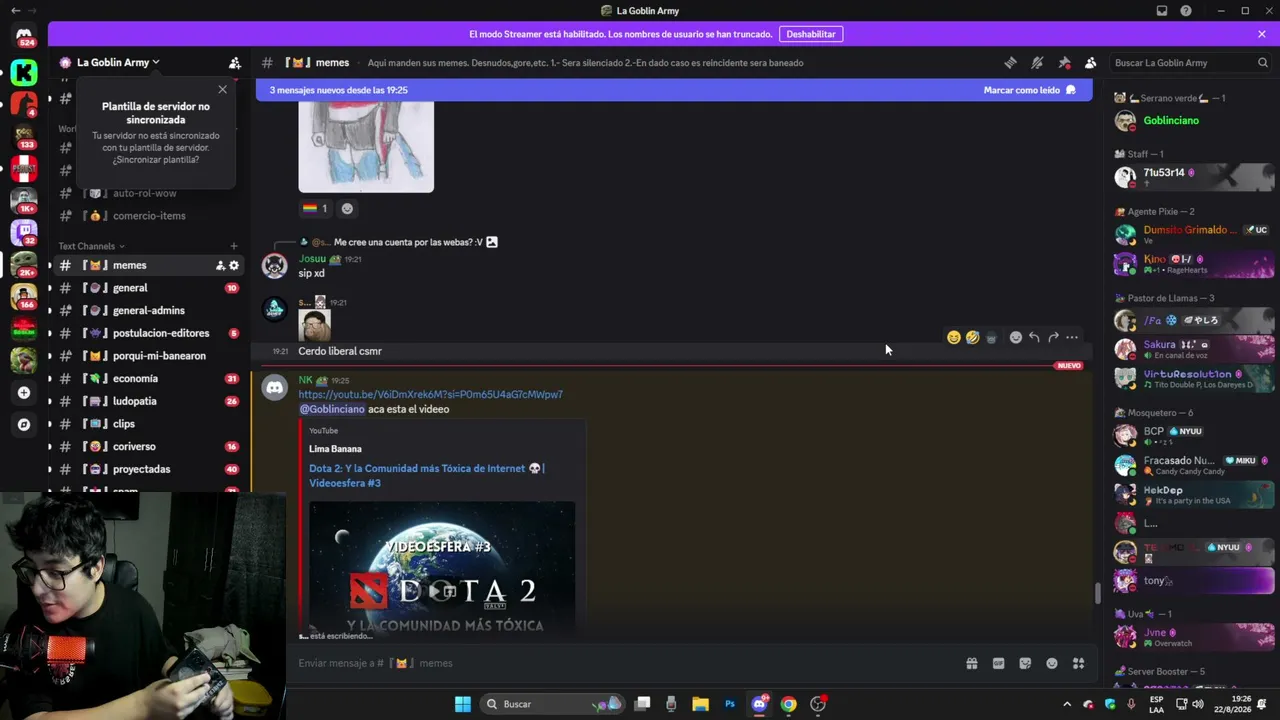
Task: Open memes channel settings gear
Action: tap(234, 265)
